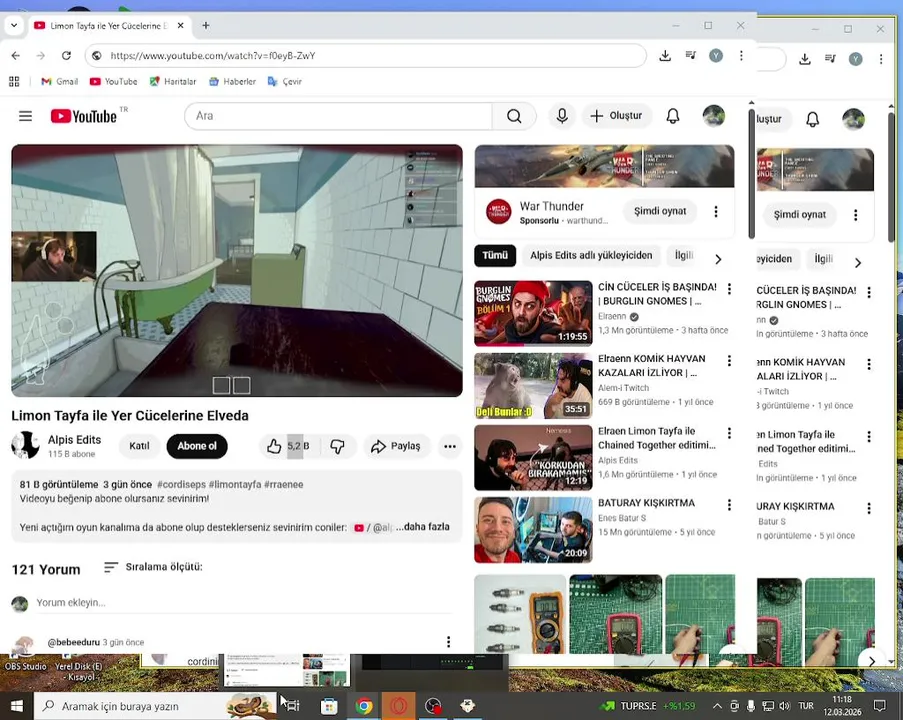Open Opera from the taskbar
Screen dimensions: 903x720
click(x=399, y=706)
